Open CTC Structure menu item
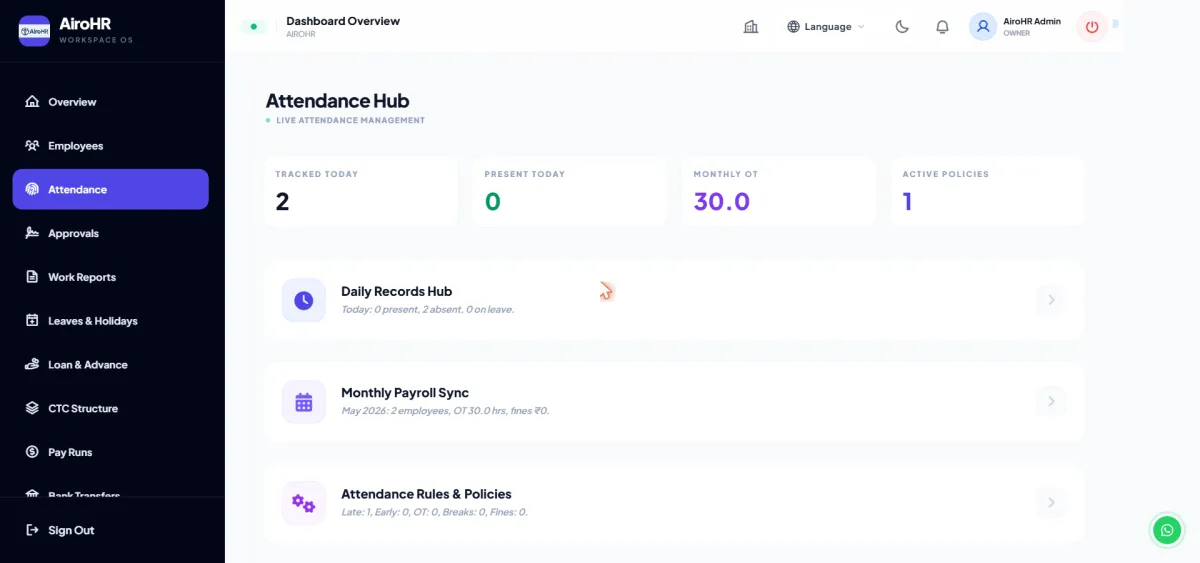 (110, 408)
